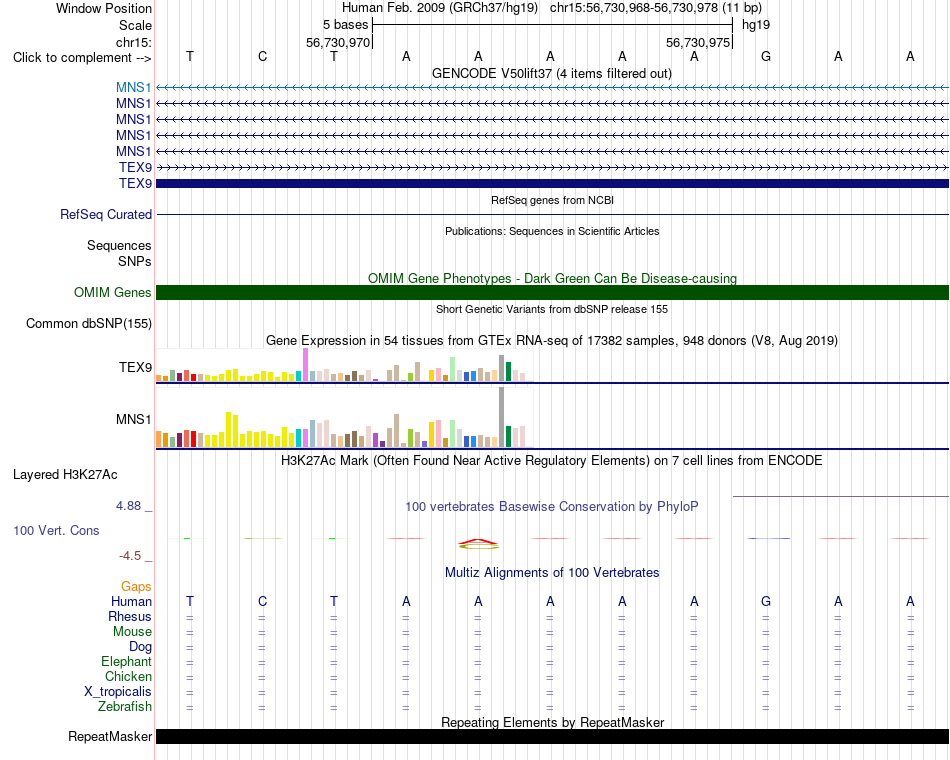
Task: Click the 4.88 upper conservation scale value
Action: pyautogui.click(x=128, y=505)
